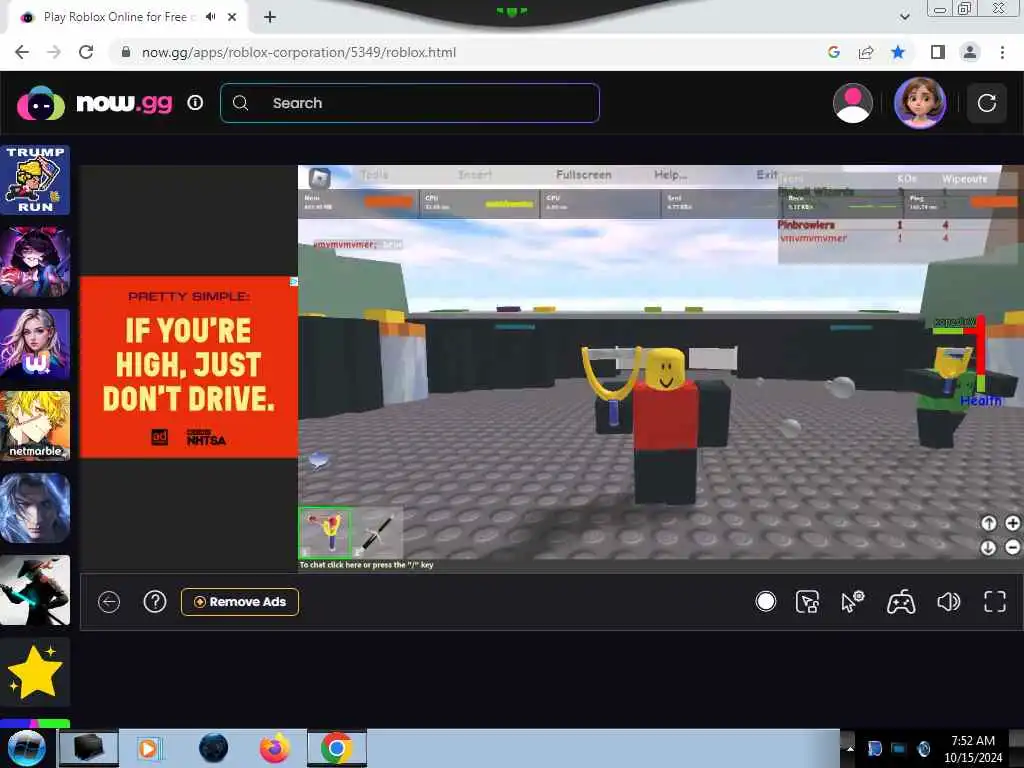Click the ad choices icon on the banner

294,281
